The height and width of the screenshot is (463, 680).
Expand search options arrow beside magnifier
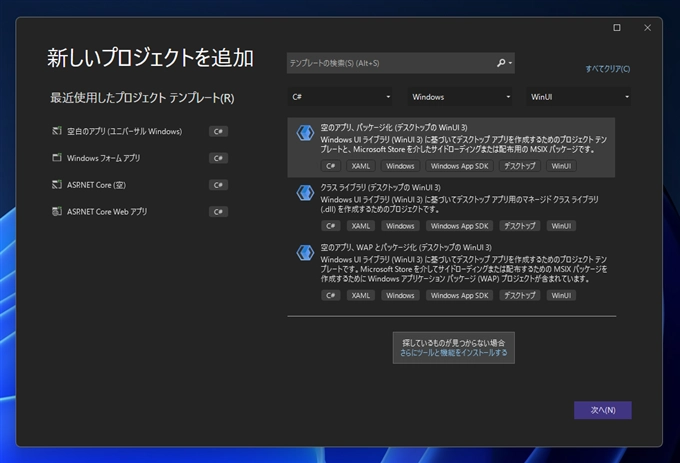pyautogui.click(x=510, y=63)
